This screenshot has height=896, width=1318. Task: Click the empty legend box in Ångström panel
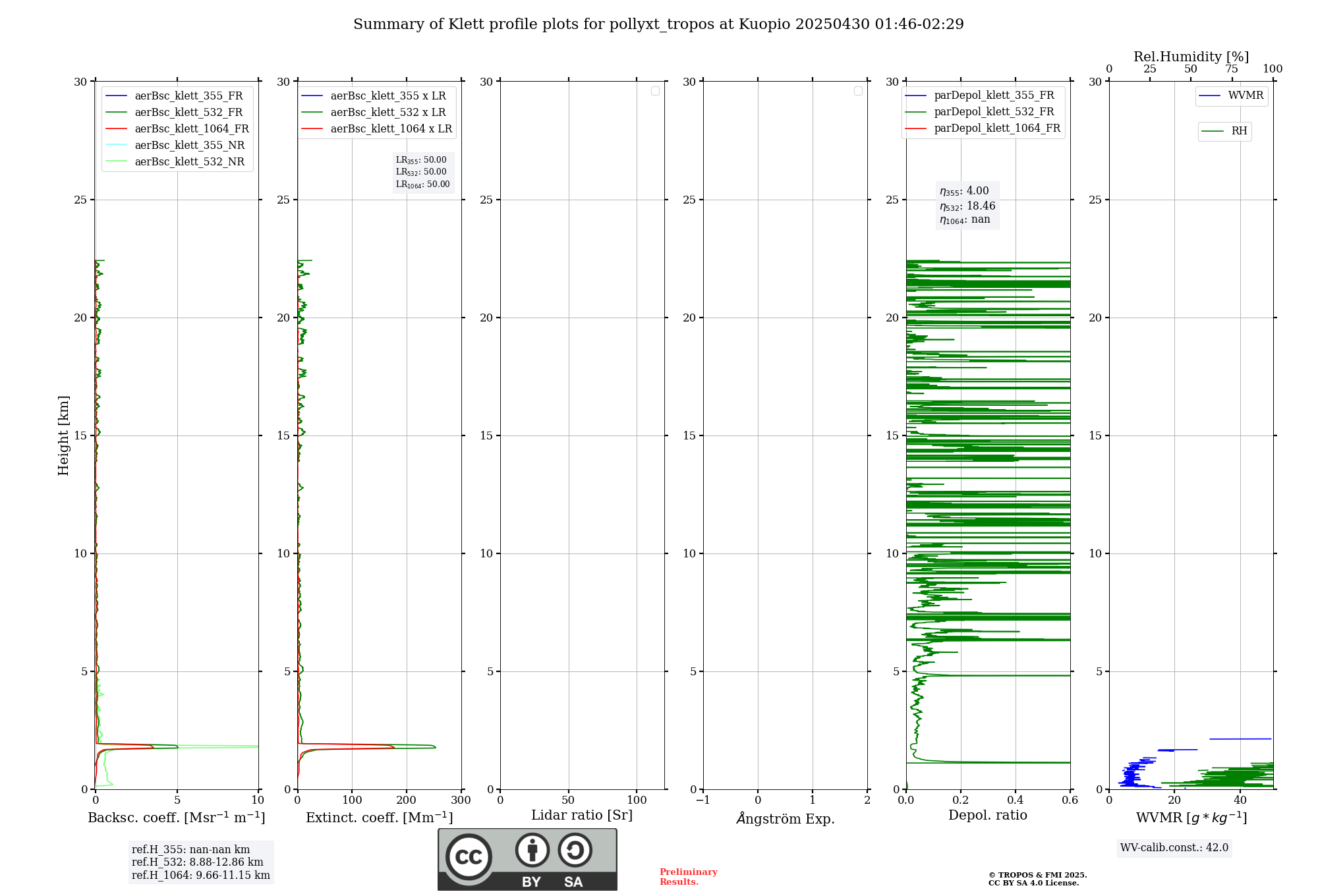point(858,91)
